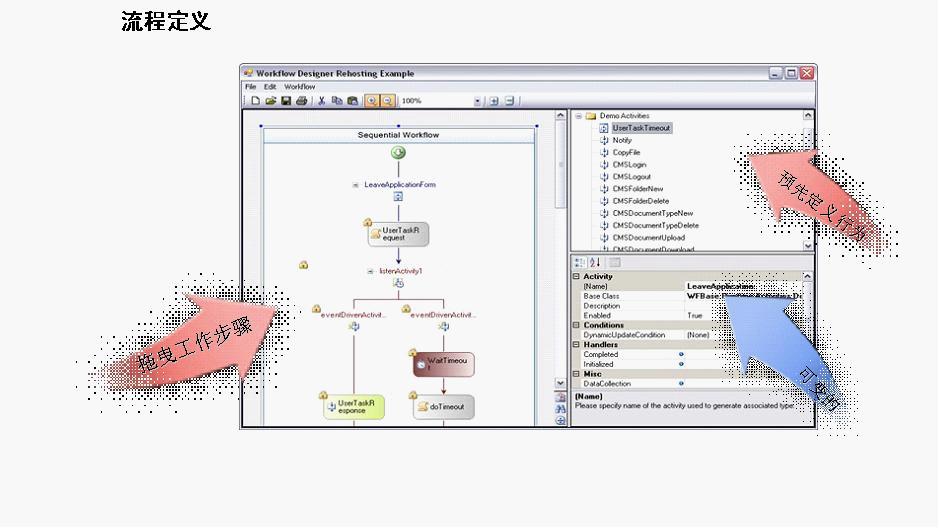Click the green workflow start icon
939x528 pixels.
[398, 153]
